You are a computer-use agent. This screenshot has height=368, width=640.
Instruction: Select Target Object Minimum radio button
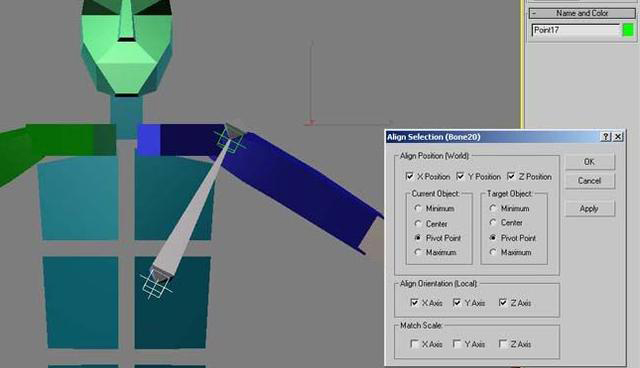pos(493,208)
